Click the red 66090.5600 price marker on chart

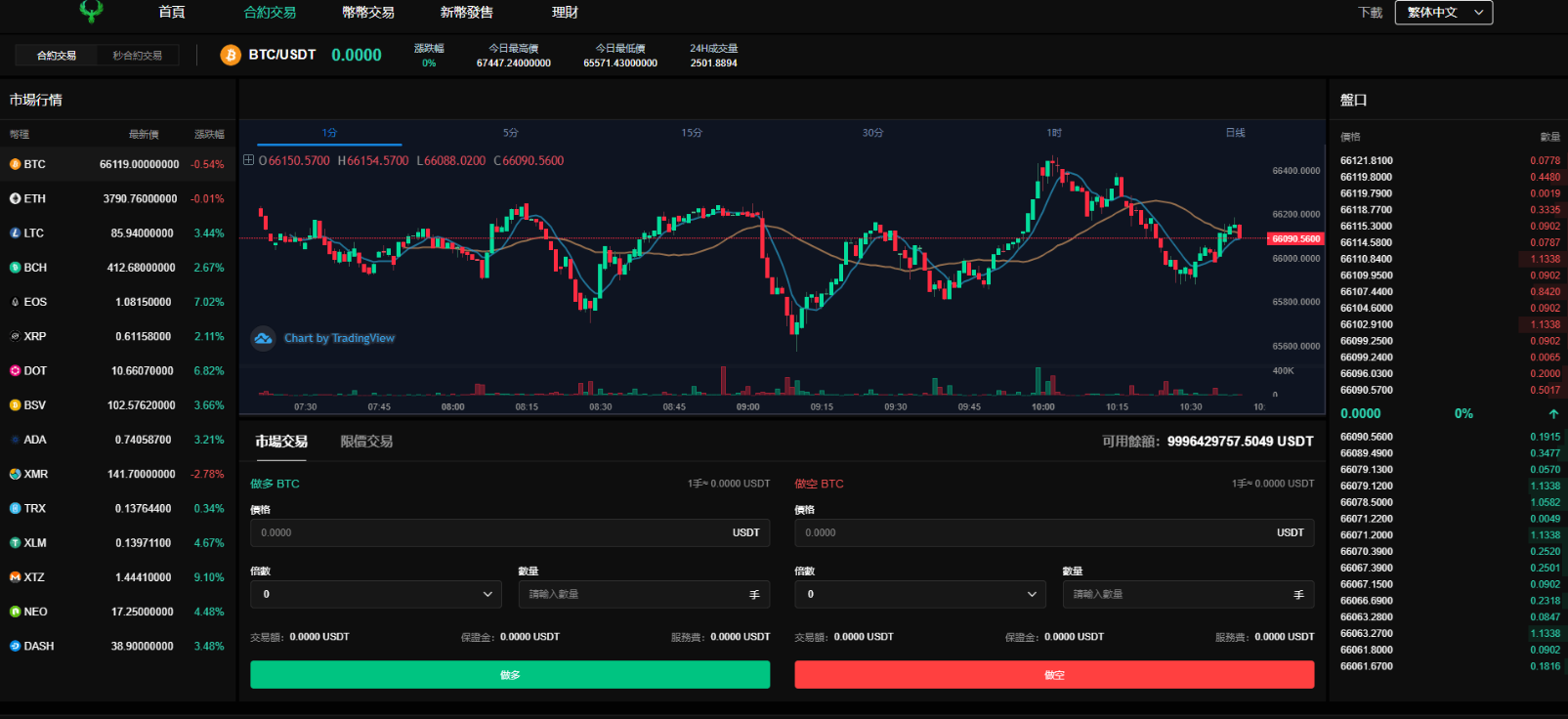[1295, 238]
